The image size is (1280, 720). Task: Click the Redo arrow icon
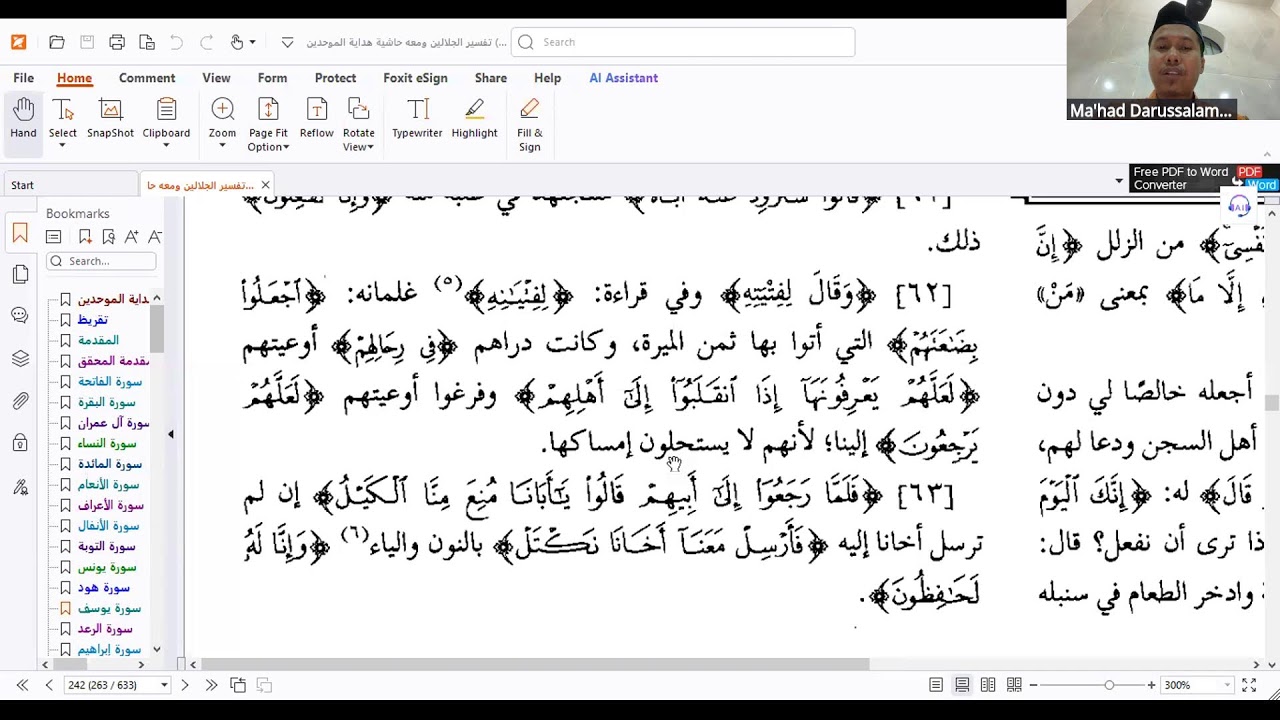[x=206, y=42]
